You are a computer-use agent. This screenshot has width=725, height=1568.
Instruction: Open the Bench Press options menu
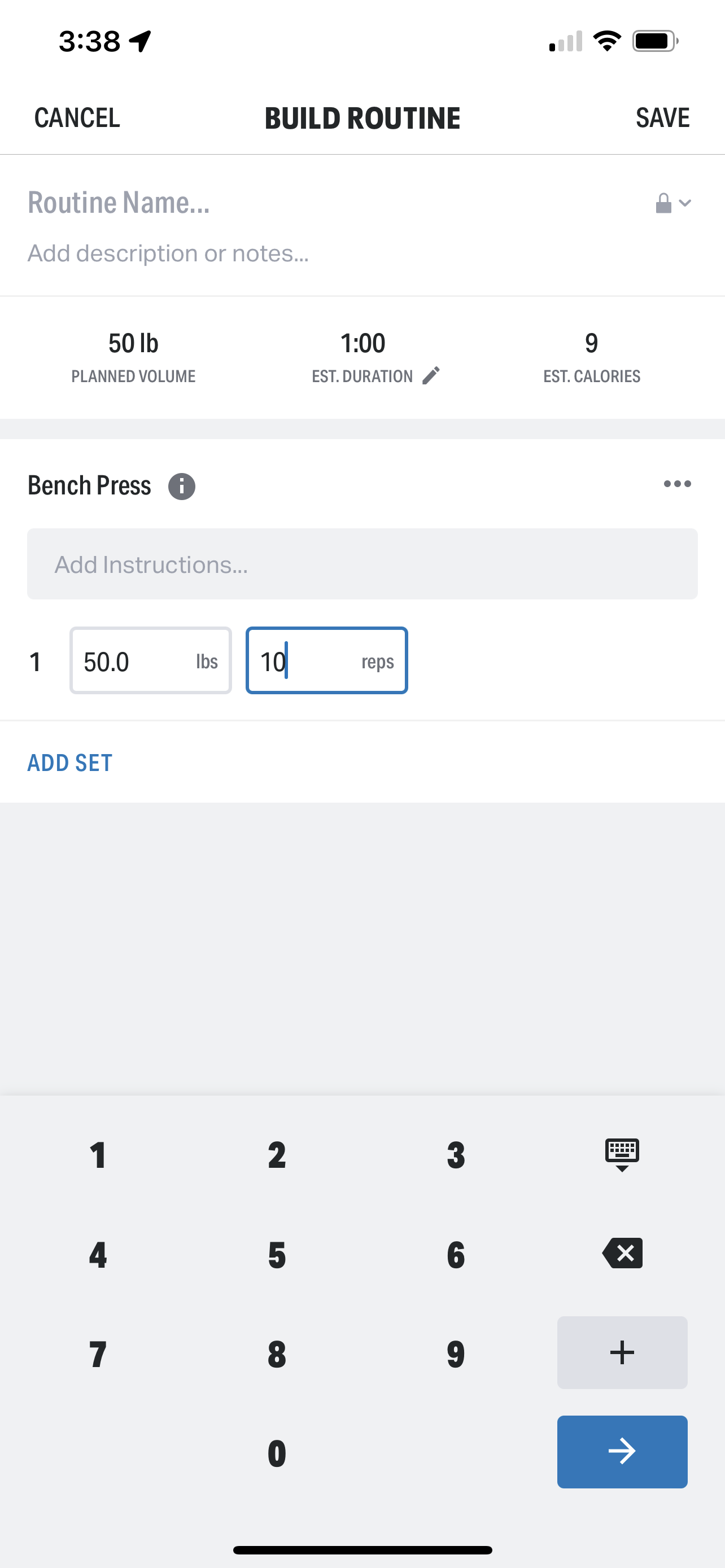[x=678, y=484]
